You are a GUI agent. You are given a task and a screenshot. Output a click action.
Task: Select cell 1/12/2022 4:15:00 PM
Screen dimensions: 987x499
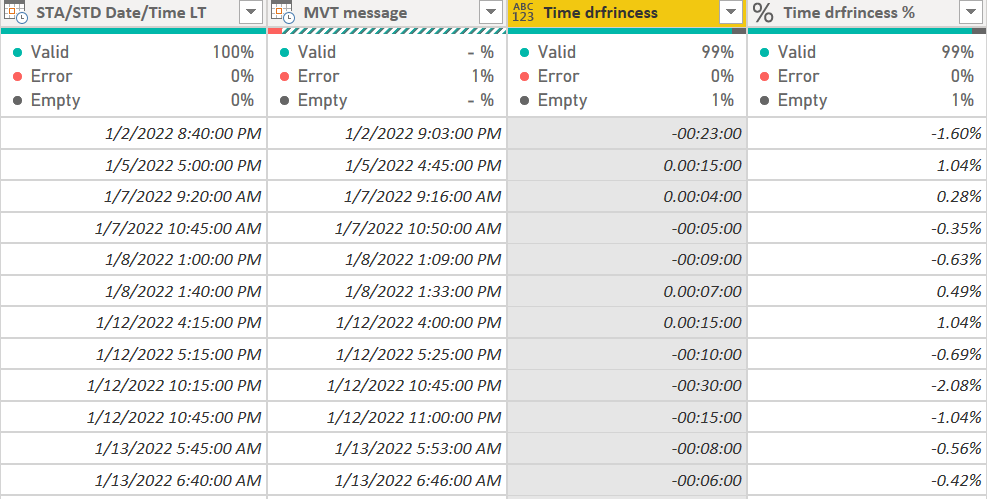coord(133,322)
